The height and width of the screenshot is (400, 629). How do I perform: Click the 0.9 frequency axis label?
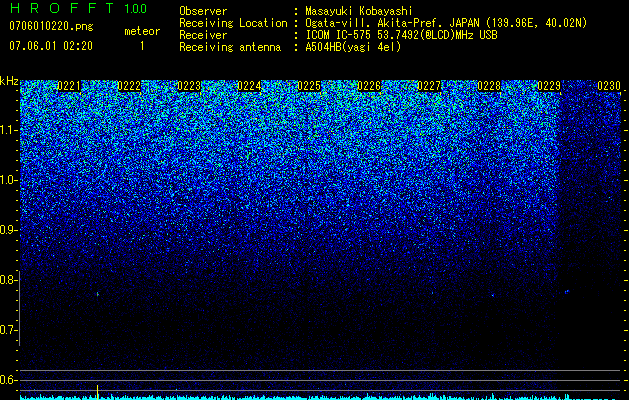8,230
